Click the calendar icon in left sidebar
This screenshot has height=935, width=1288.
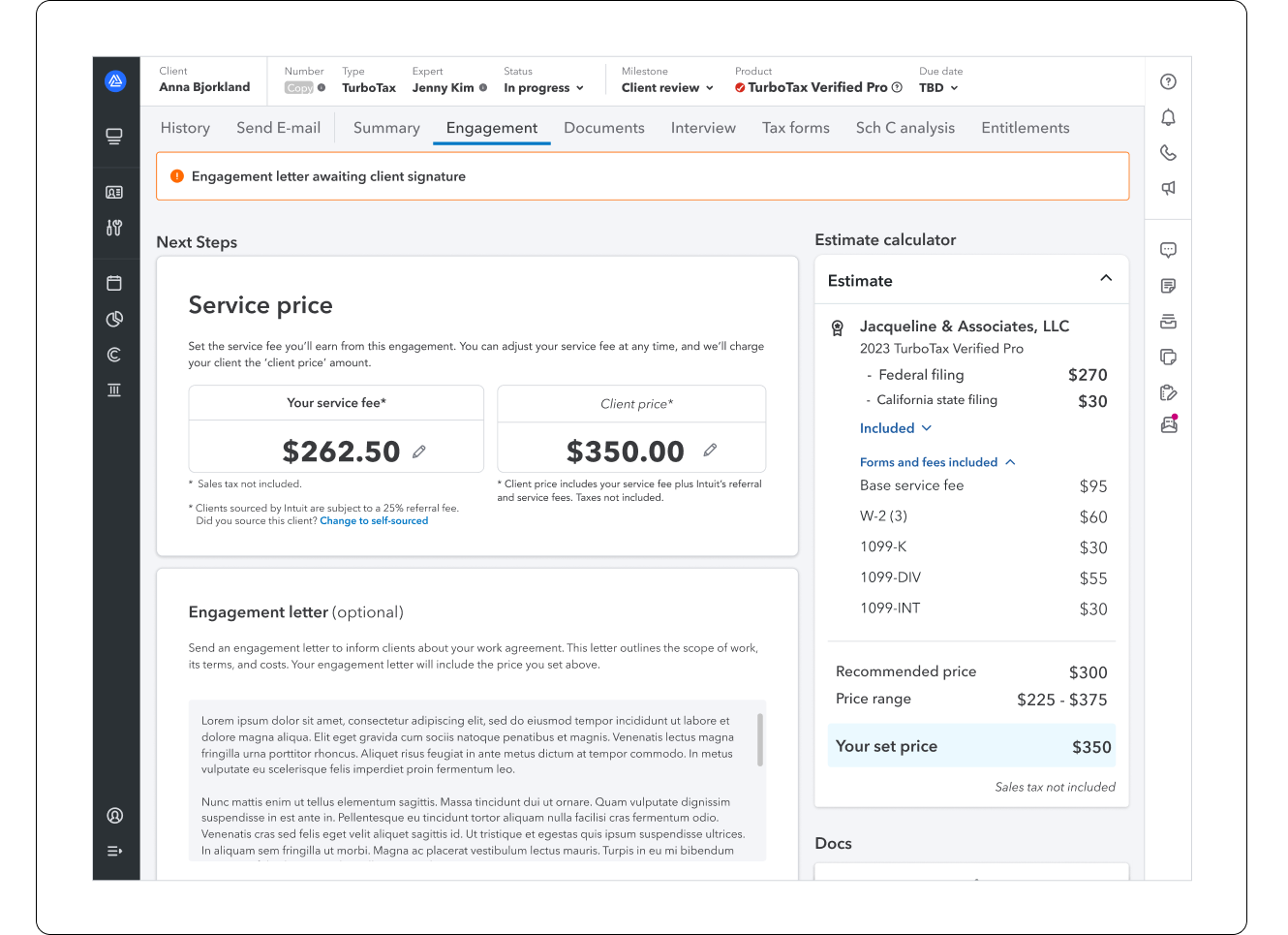tap(114, 283)
